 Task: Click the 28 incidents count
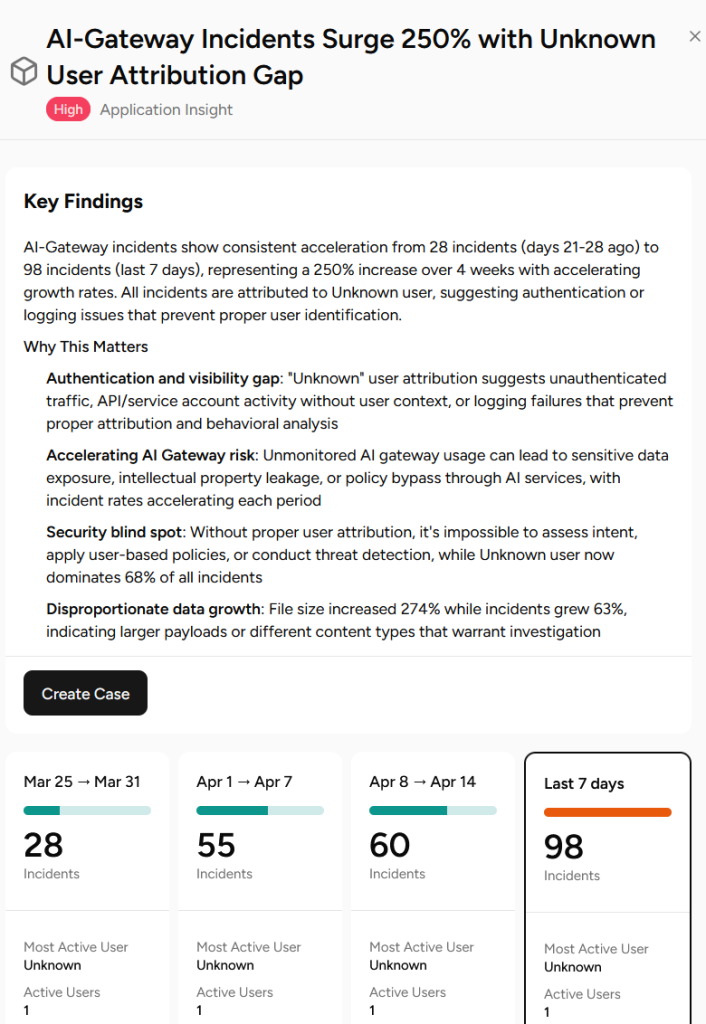coord(43,845)
